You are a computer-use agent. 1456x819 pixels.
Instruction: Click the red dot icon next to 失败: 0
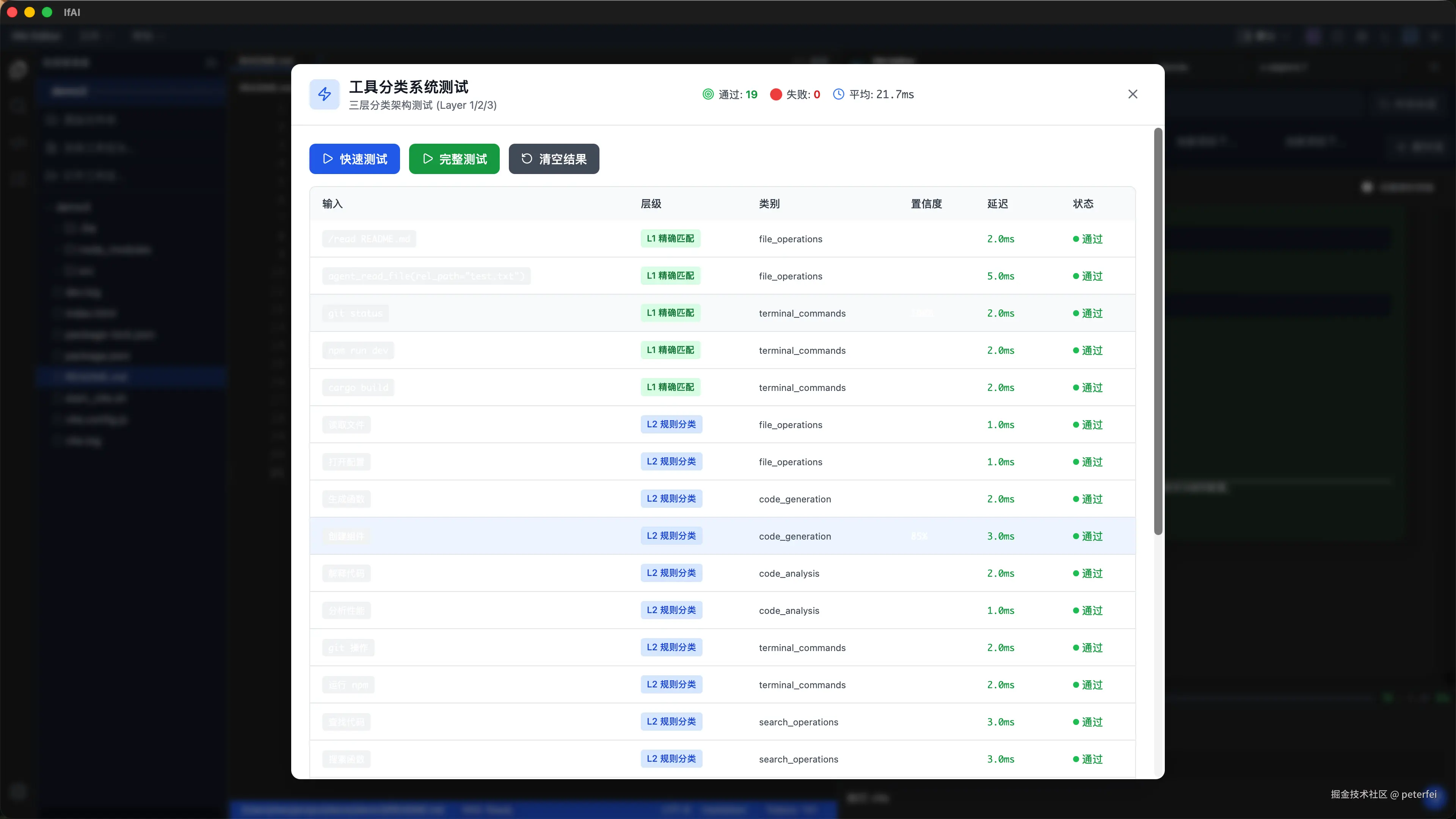pos(775,94)
